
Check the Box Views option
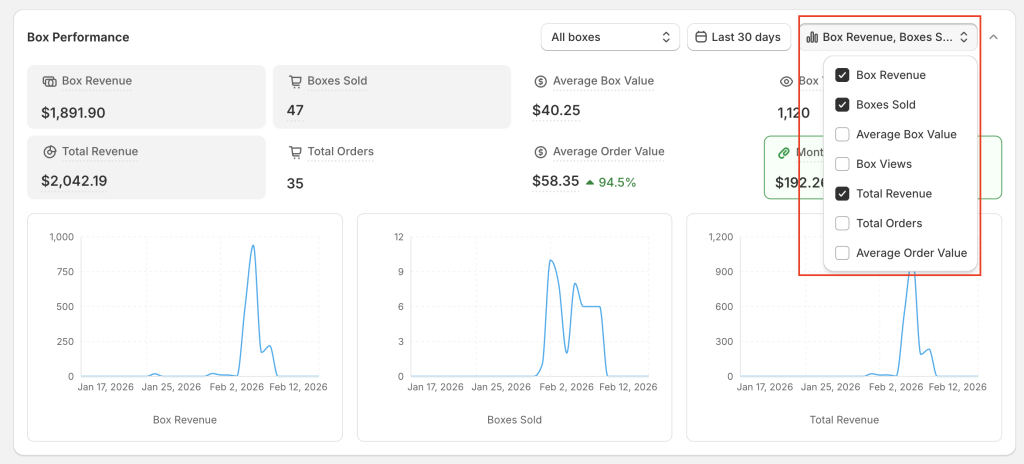click(842, 164)
